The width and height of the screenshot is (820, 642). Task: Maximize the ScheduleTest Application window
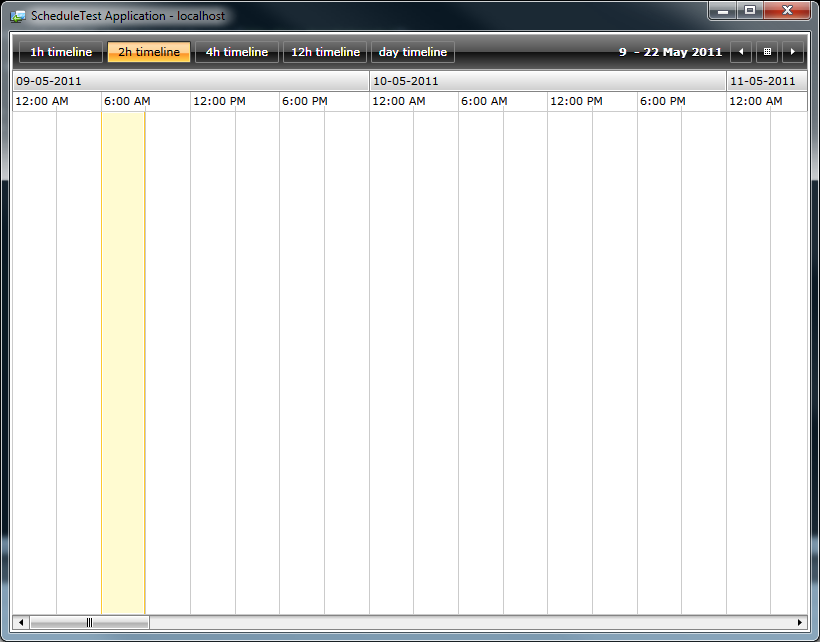coord(750,10)
